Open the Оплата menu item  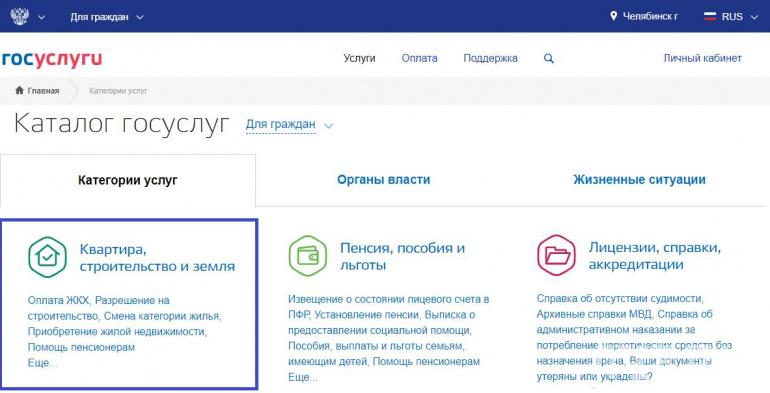[x=419, y=58]
